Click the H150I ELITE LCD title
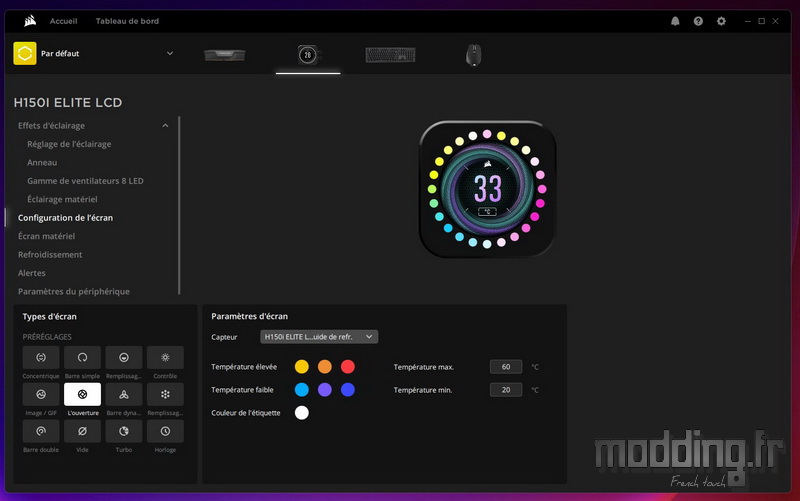This screenshot has height=501, width=800. (x=68, y=103)
